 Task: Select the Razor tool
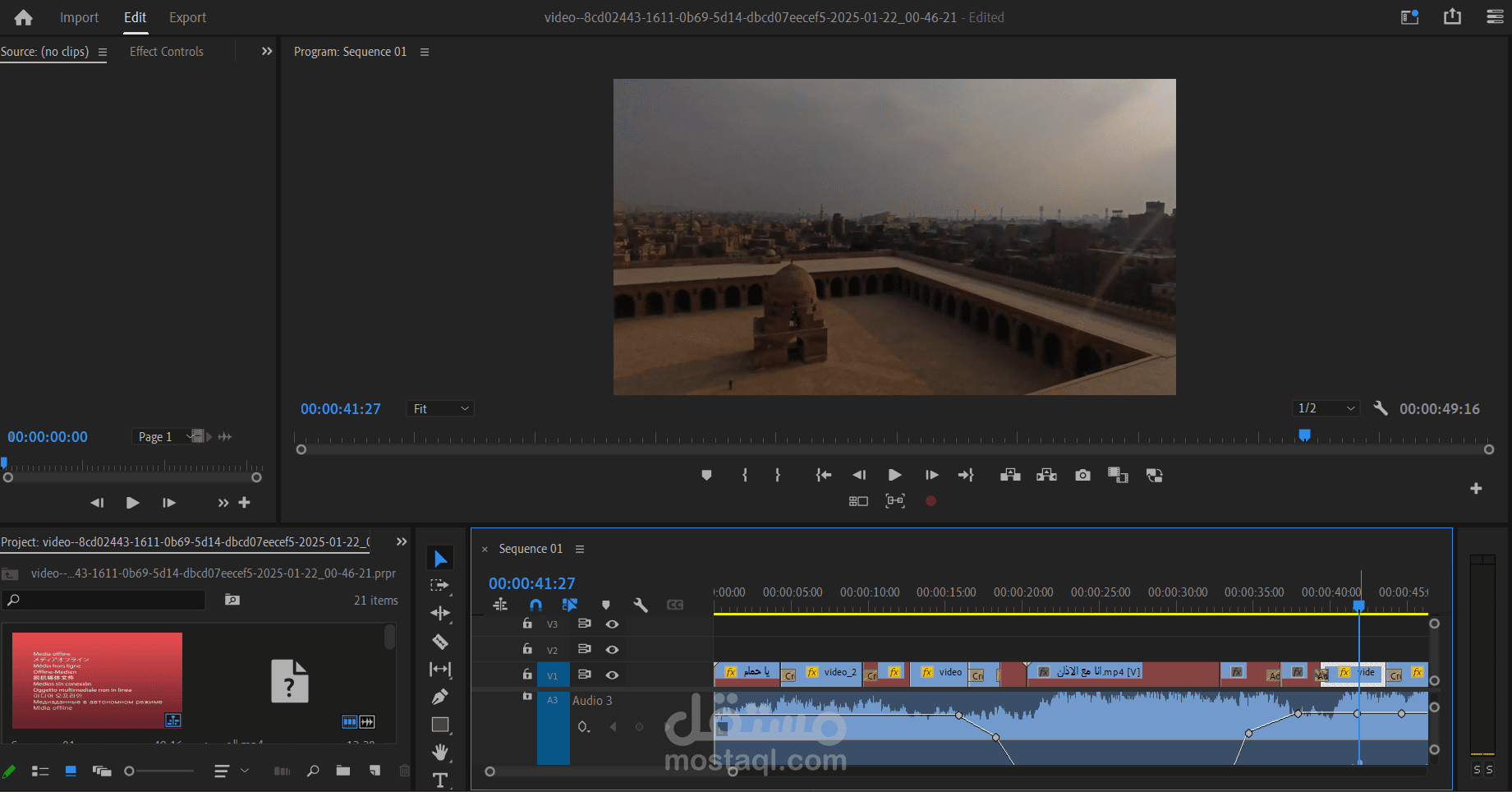pos(440,642)
